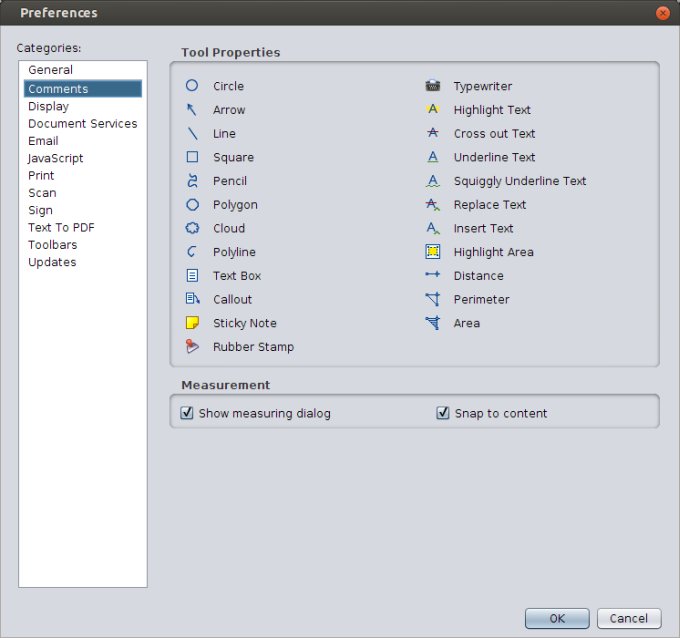
Task: Click the Highlight Area icon
Action: [433, 252]
